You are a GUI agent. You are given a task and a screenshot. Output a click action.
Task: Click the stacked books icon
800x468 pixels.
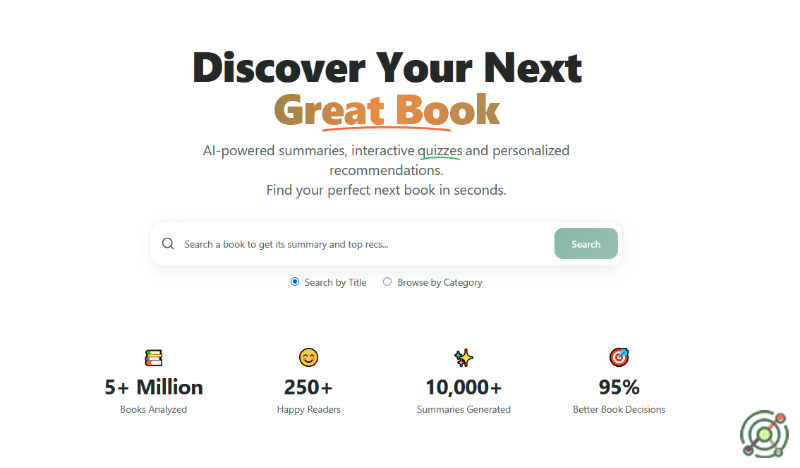(x=154, y=357)
